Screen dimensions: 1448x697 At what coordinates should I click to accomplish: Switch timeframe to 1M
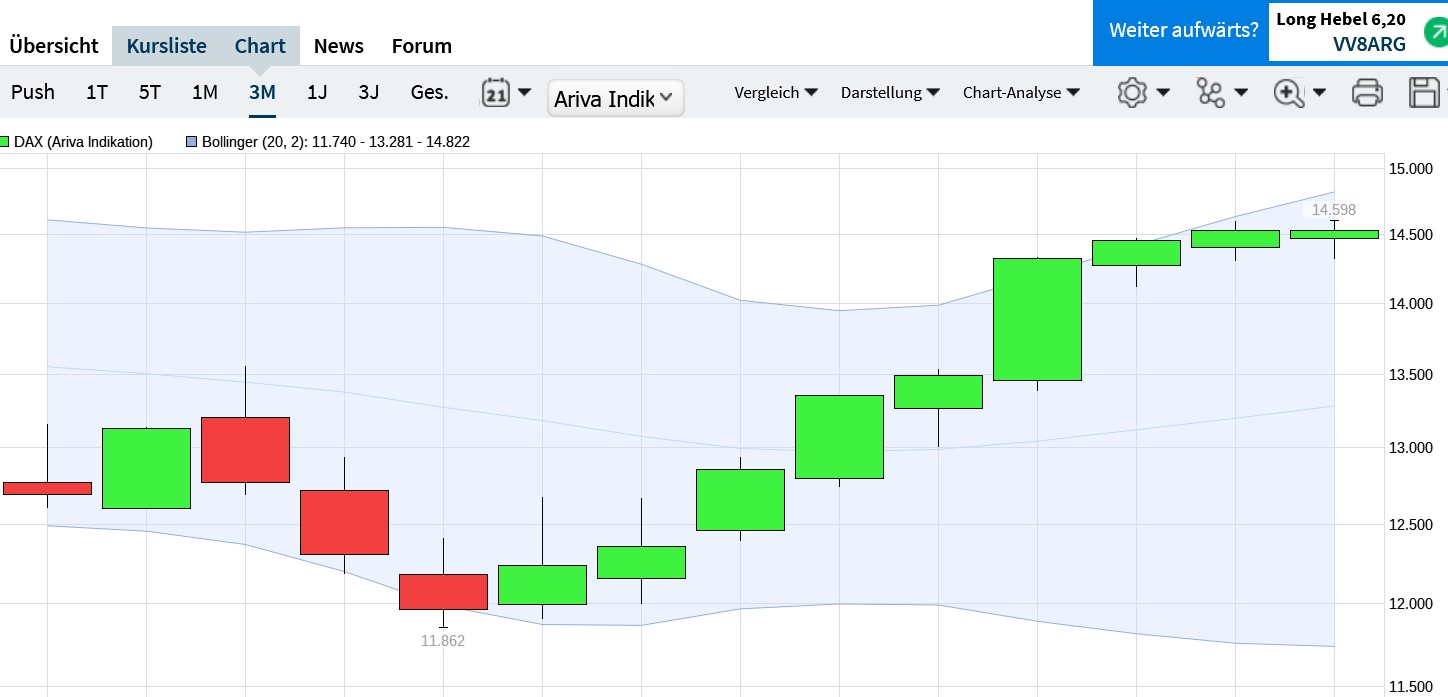(x=205, y=93)
